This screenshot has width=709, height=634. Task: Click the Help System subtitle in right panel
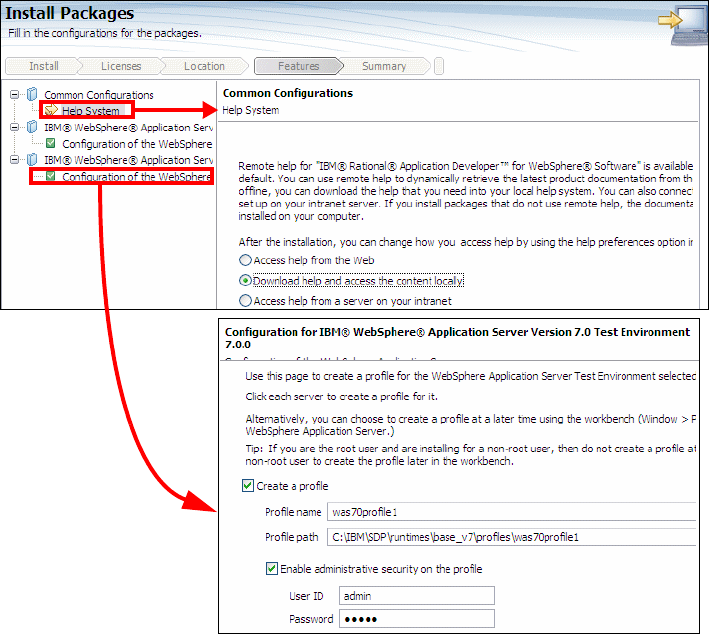pyautogui.click(x=251, y=110)
